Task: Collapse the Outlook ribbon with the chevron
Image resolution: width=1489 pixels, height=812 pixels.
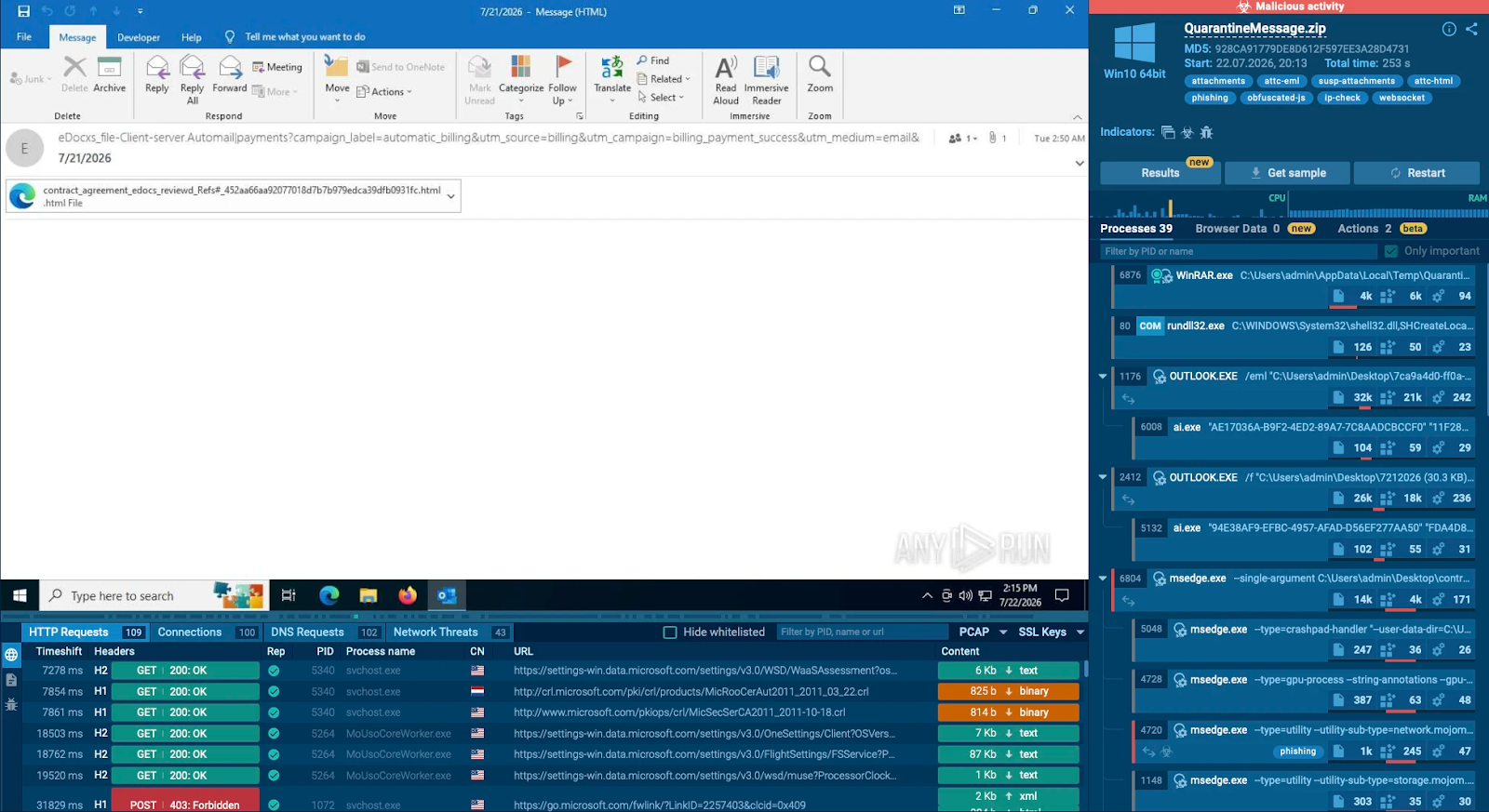Action: click(1078, 117)
